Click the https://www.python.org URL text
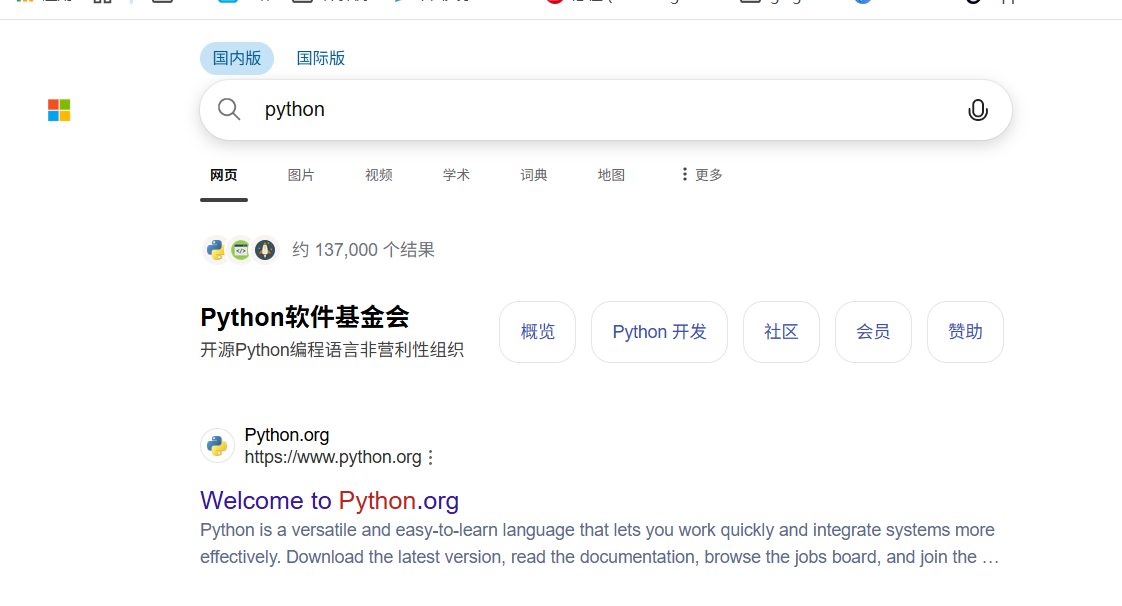 coord(333,457)
